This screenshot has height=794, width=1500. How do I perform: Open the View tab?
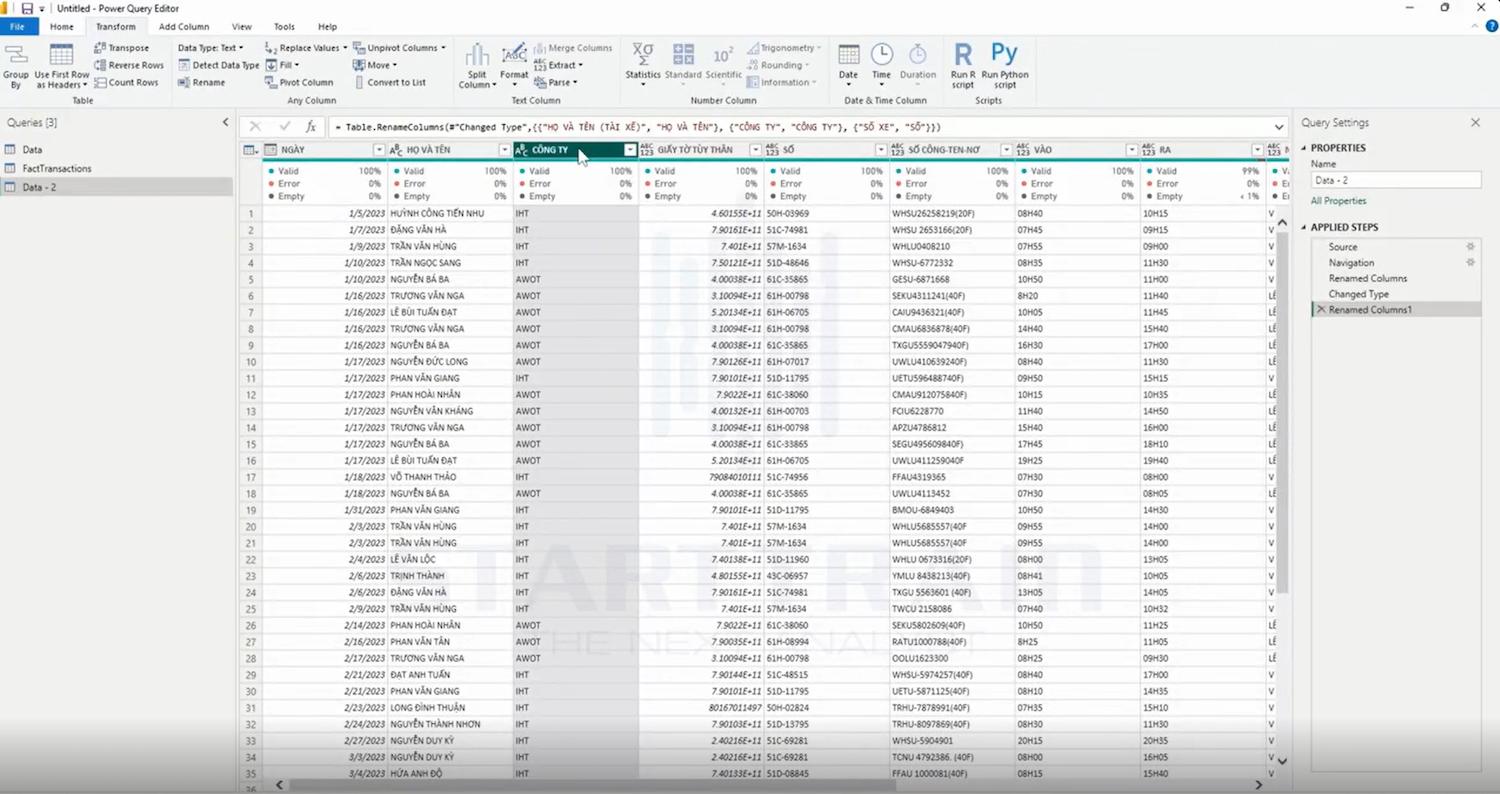[241, 27]
